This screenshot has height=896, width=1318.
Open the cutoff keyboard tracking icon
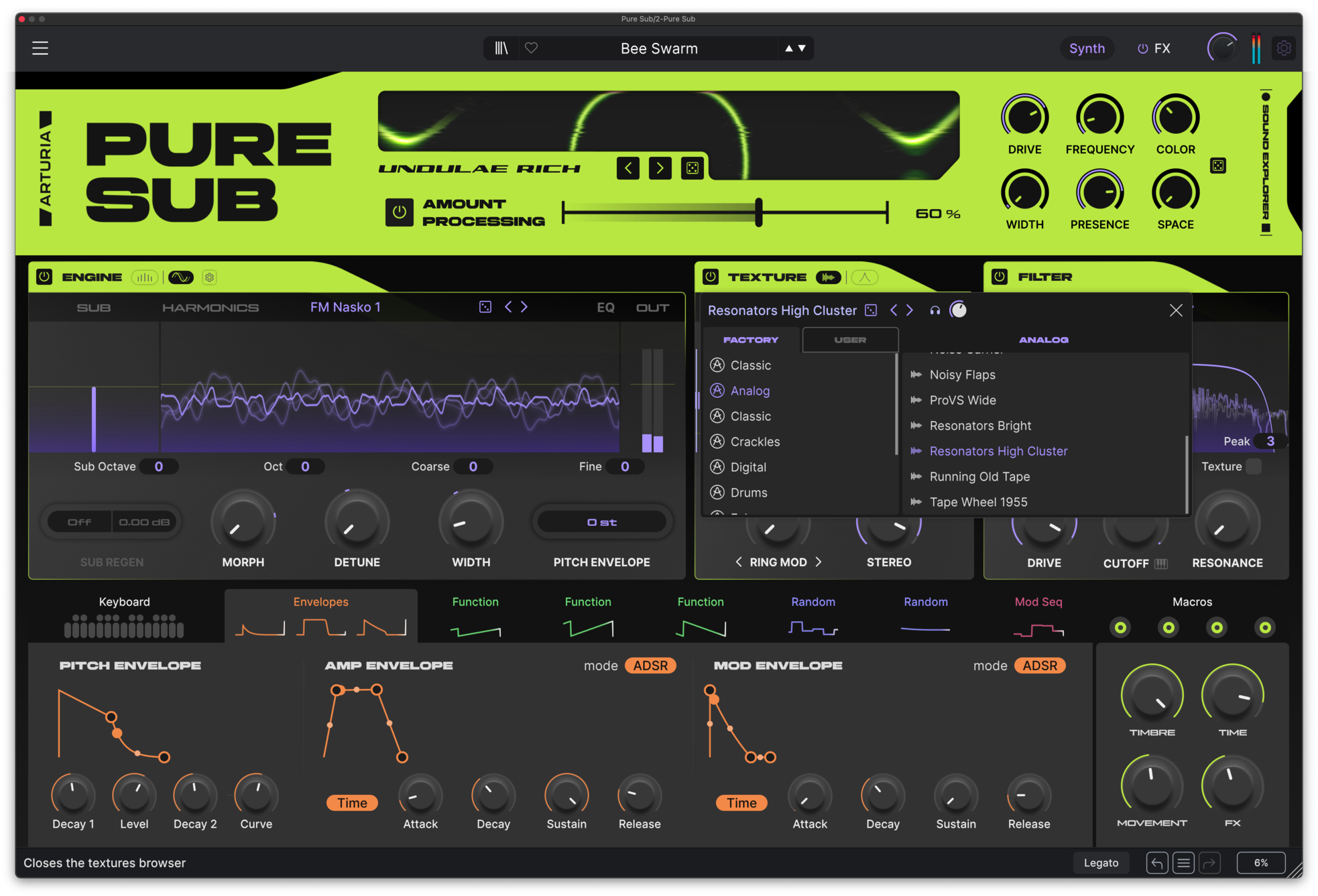coord(1161,564)
